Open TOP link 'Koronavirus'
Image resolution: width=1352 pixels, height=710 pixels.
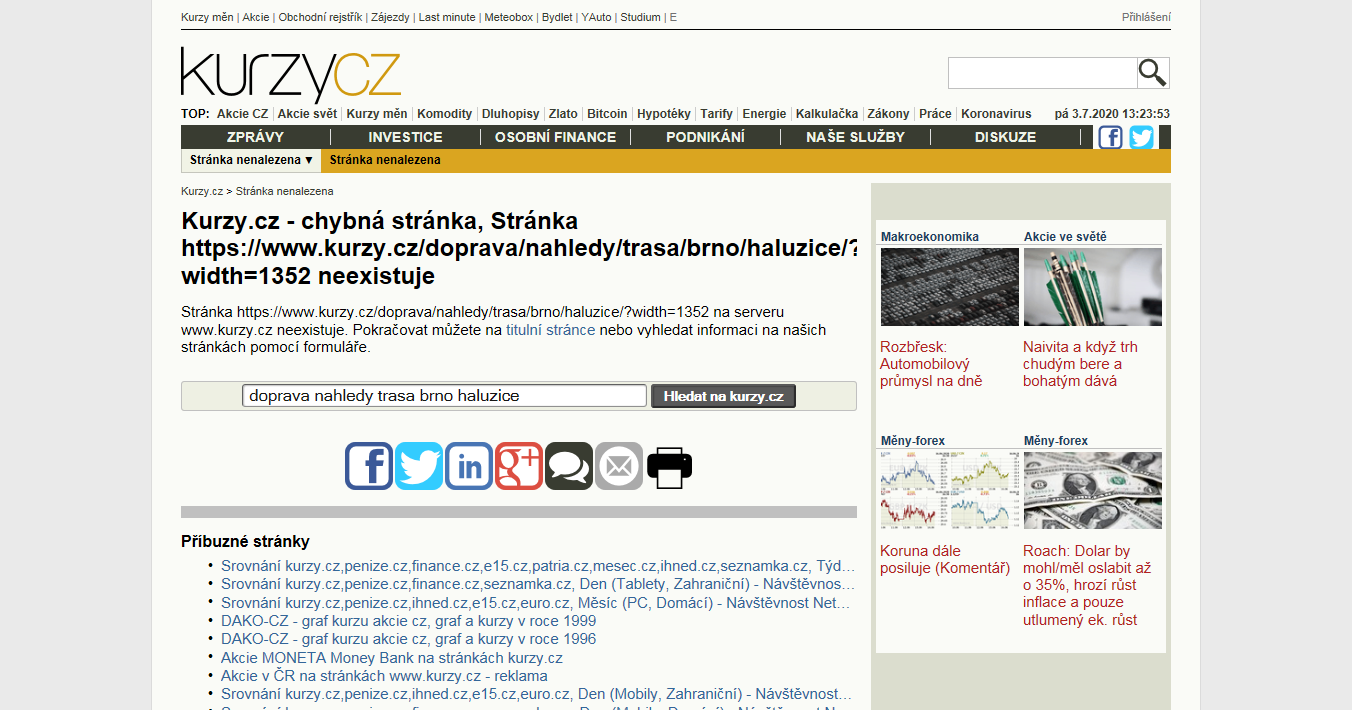point(996,114)
